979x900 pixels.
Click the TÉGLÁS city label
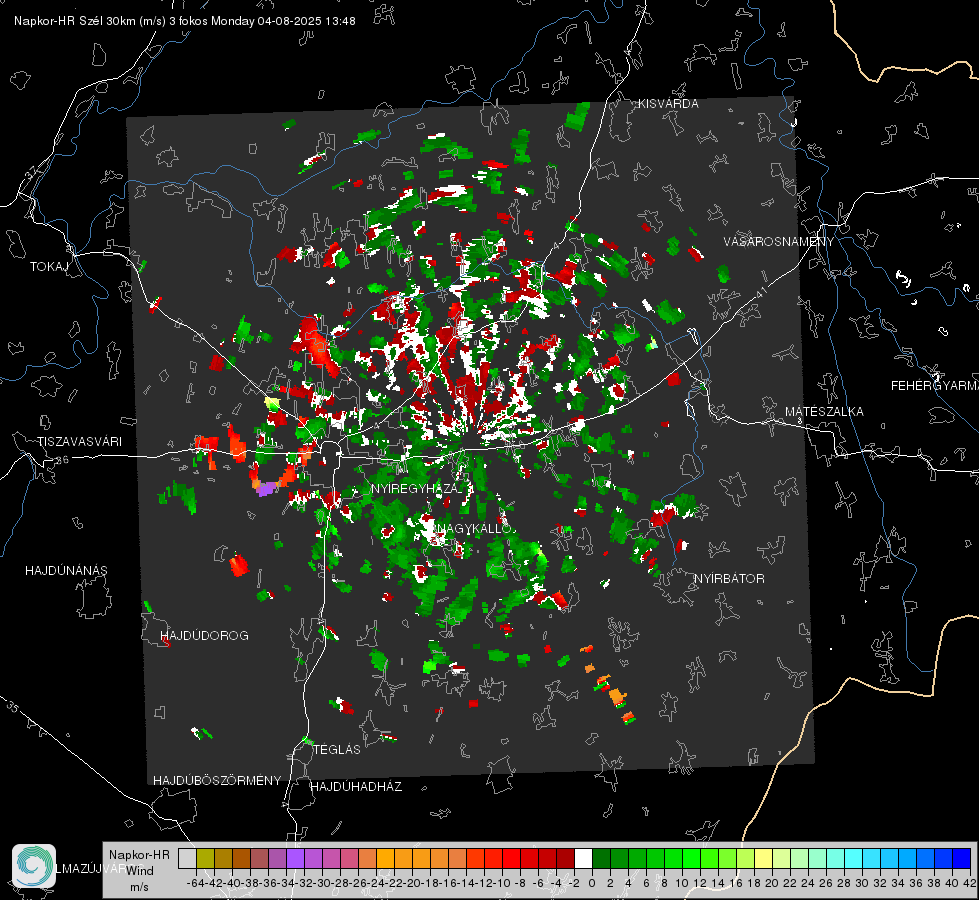click(337, 749)
